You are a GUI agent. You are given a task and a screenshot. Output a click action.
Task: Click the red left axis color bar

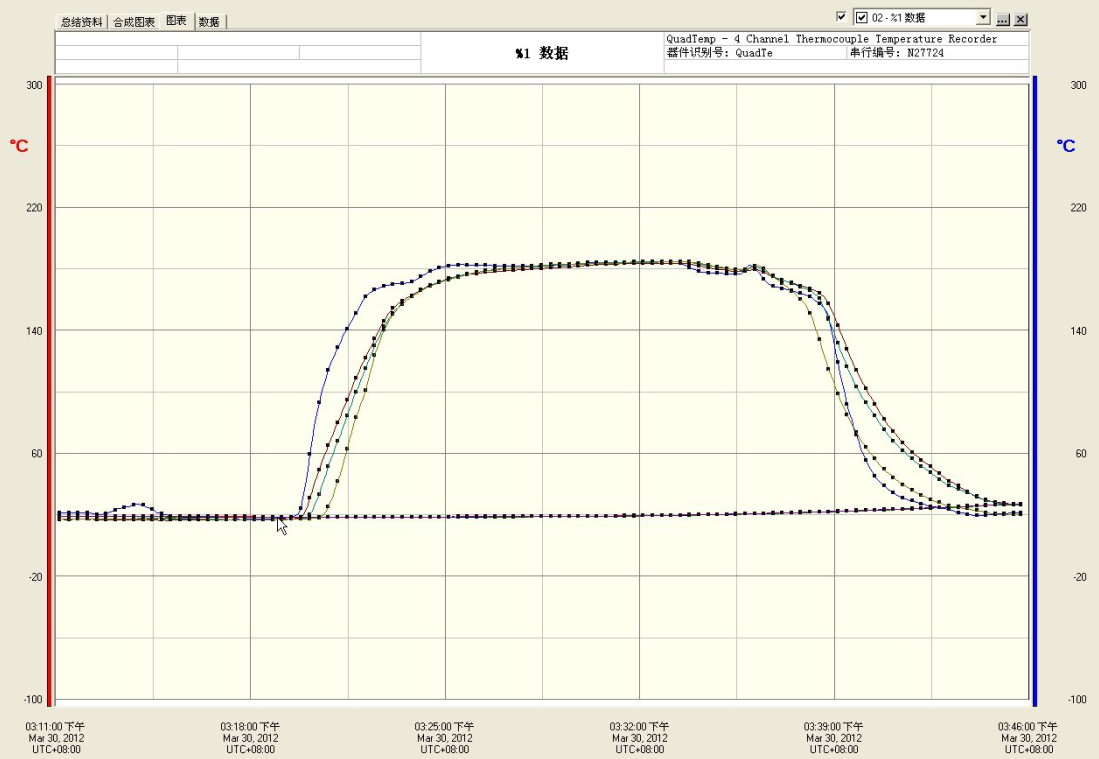(49, 390)
